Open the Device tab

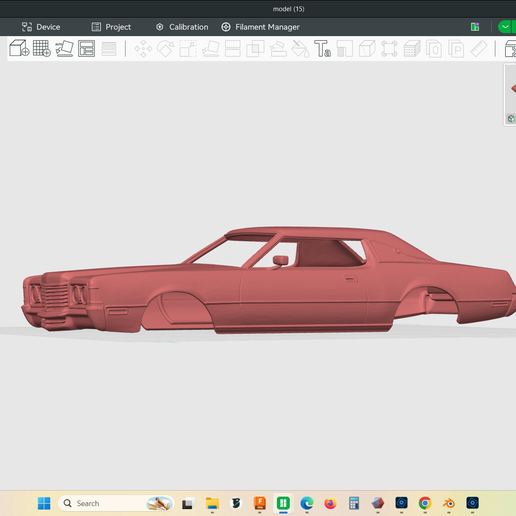tap(41, 27)
